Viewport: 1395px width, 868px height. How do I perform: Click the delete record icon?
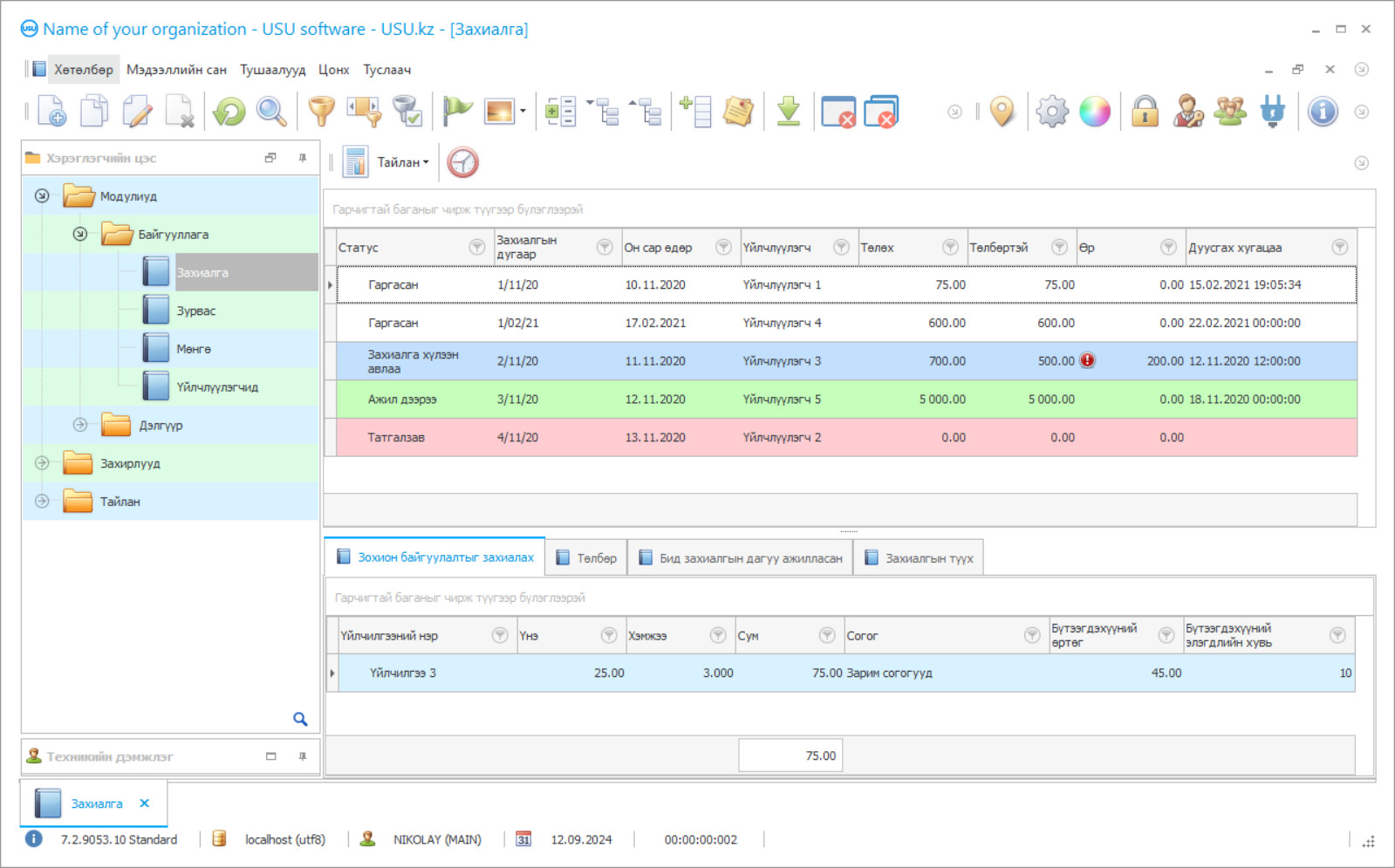[180, 112]
